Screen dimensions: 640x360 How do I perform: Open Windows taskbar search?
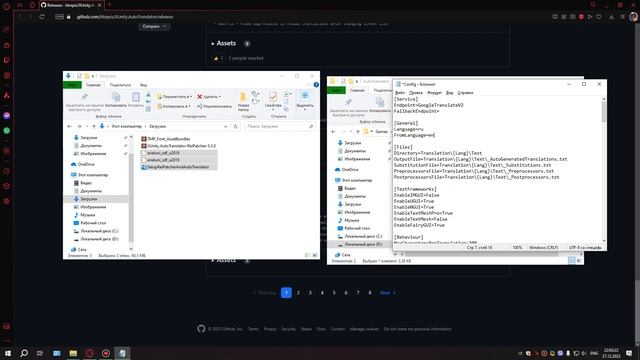click(24, 353)
